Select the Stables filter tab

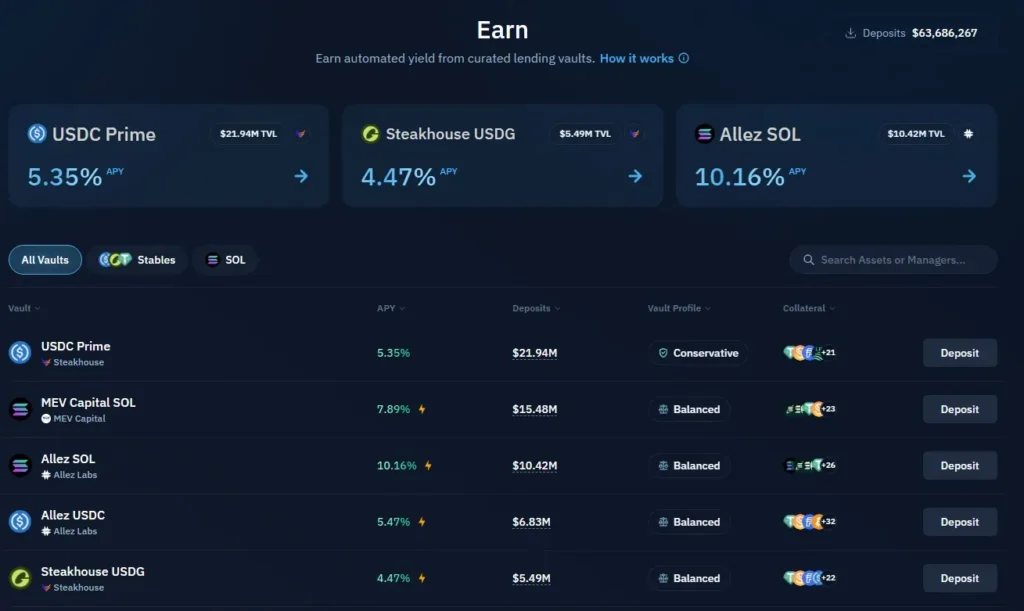[x=138, y=260]
